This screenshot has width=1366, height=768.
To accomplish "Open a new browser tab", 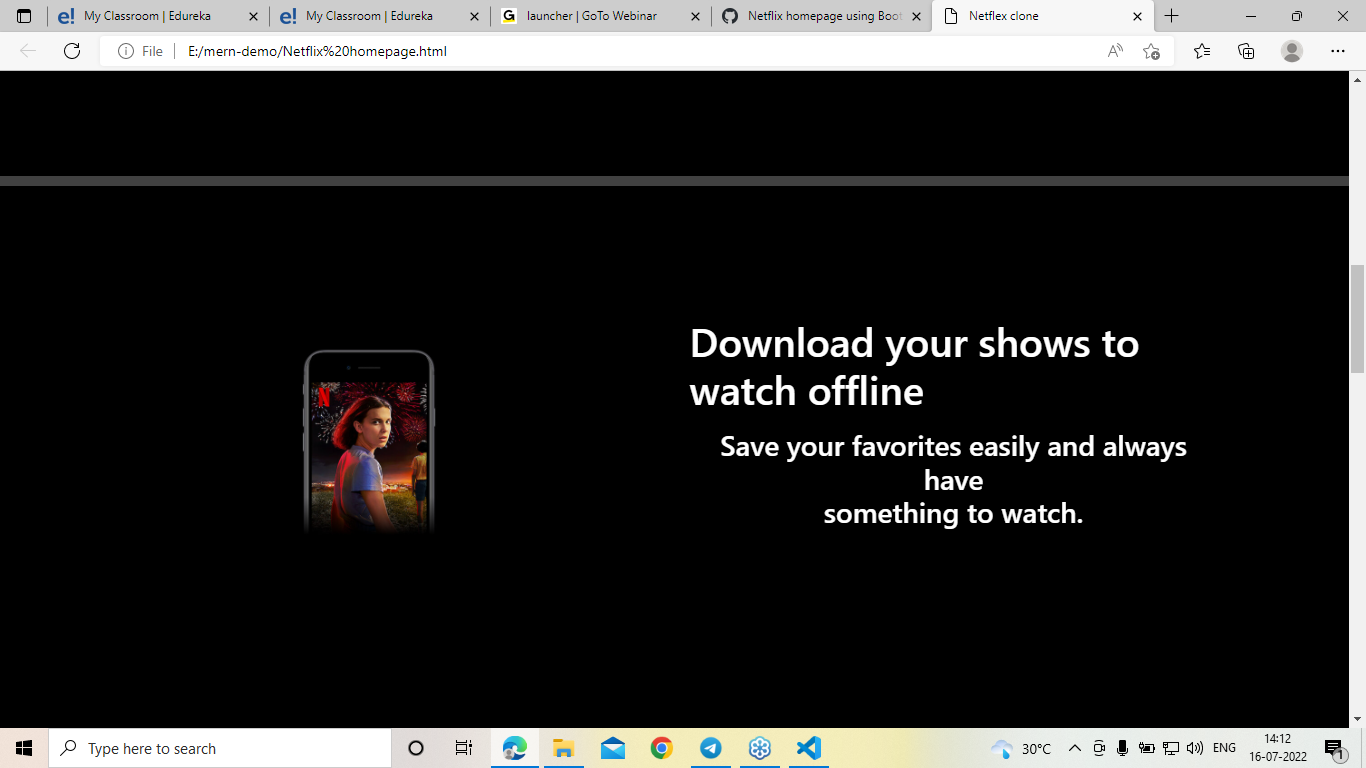I will [1171, 16].
